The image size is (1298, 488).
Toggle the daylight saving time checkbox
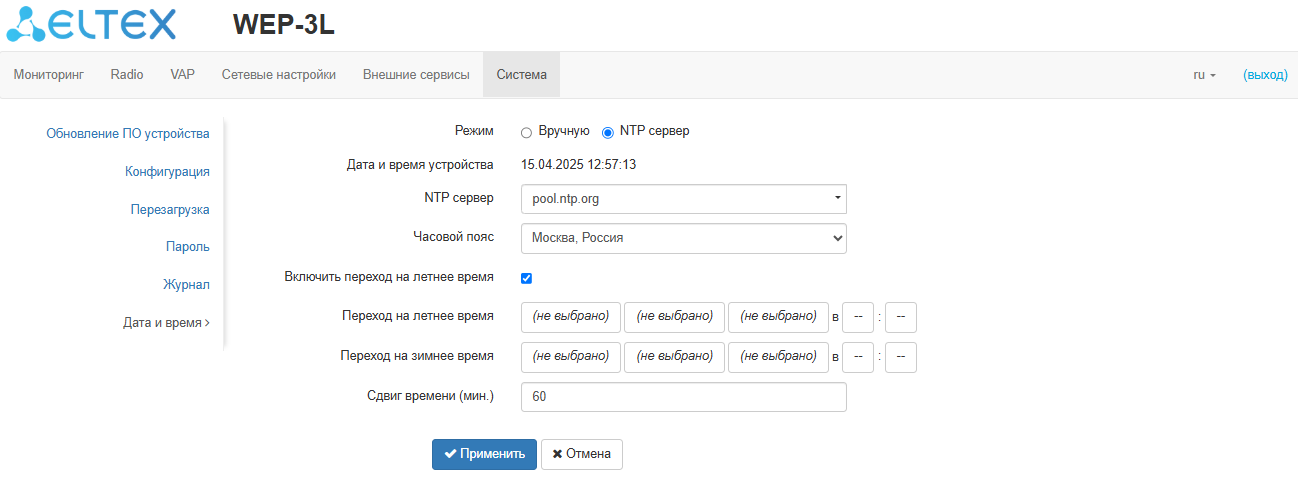[526, 278]
